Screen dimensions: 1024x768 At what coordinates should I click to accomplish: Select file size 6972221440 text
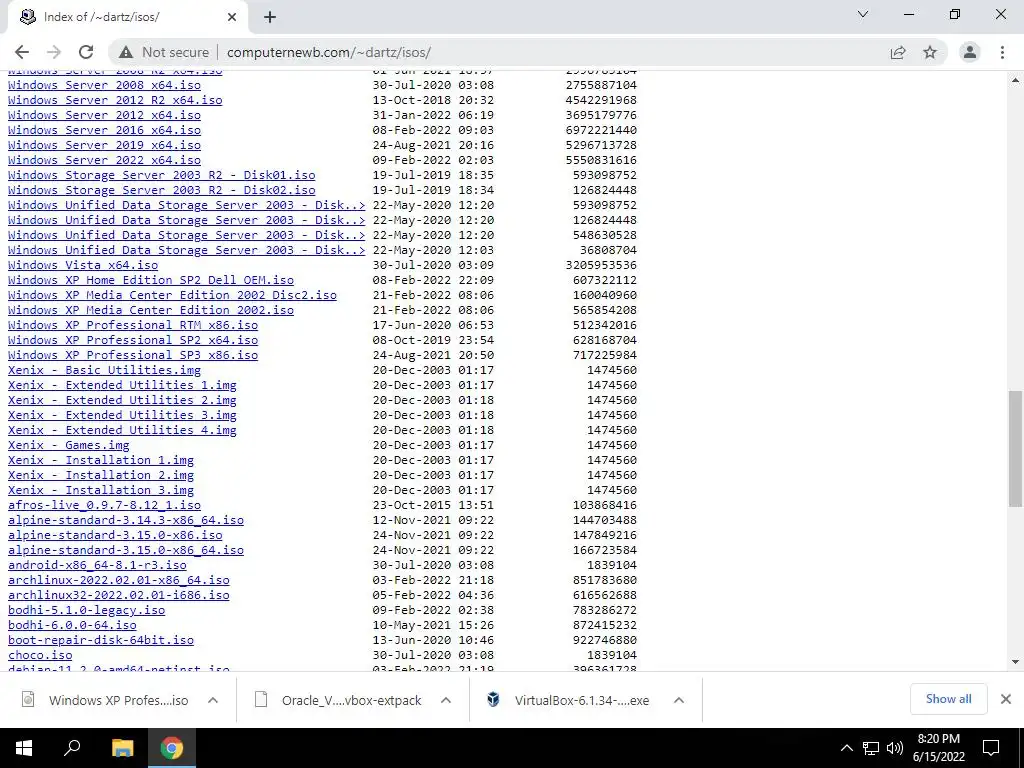tap(601, 130)
